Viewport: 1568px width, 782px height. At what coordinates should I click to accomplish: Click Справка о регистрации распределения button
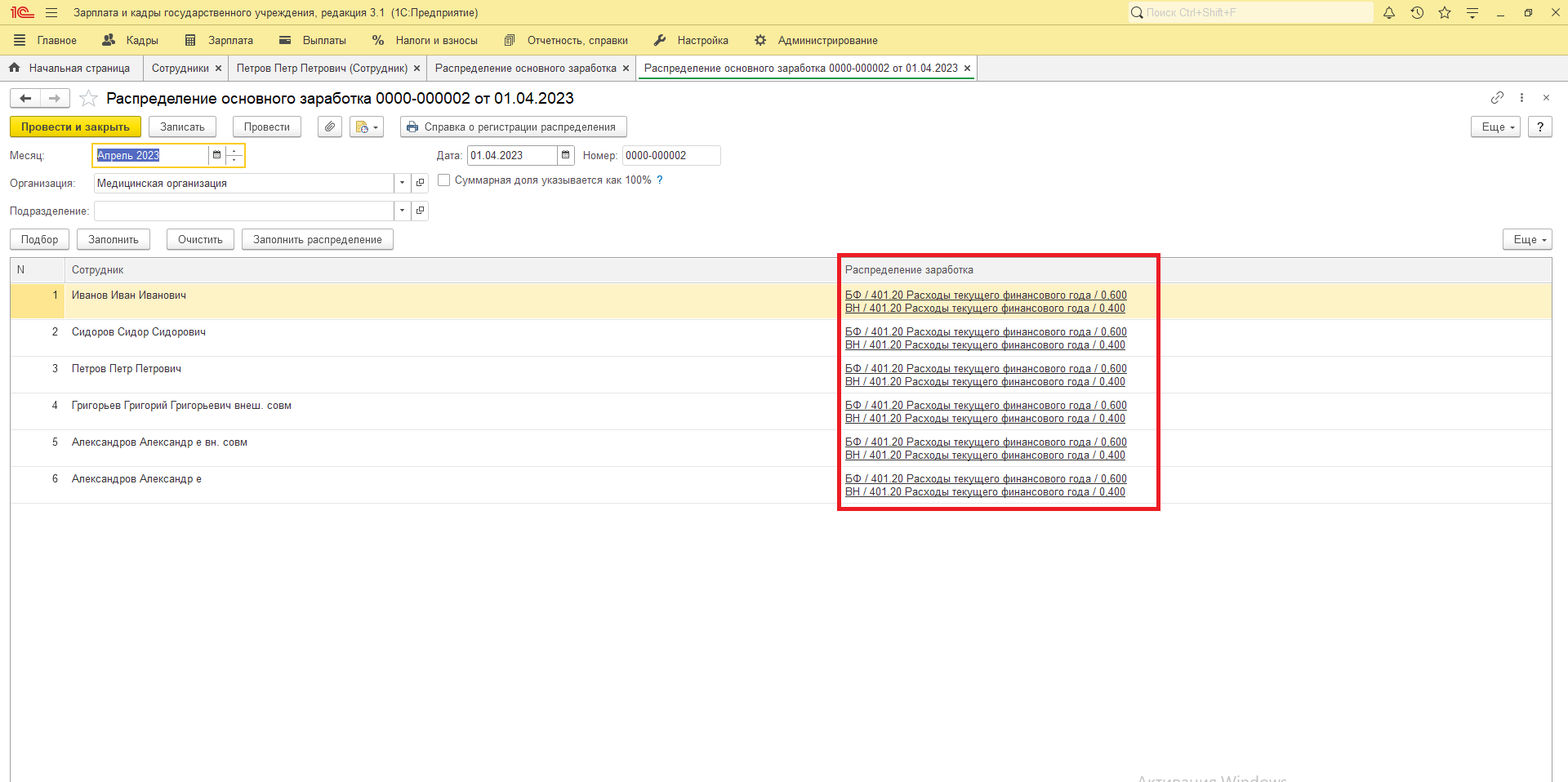coord(514,127)
